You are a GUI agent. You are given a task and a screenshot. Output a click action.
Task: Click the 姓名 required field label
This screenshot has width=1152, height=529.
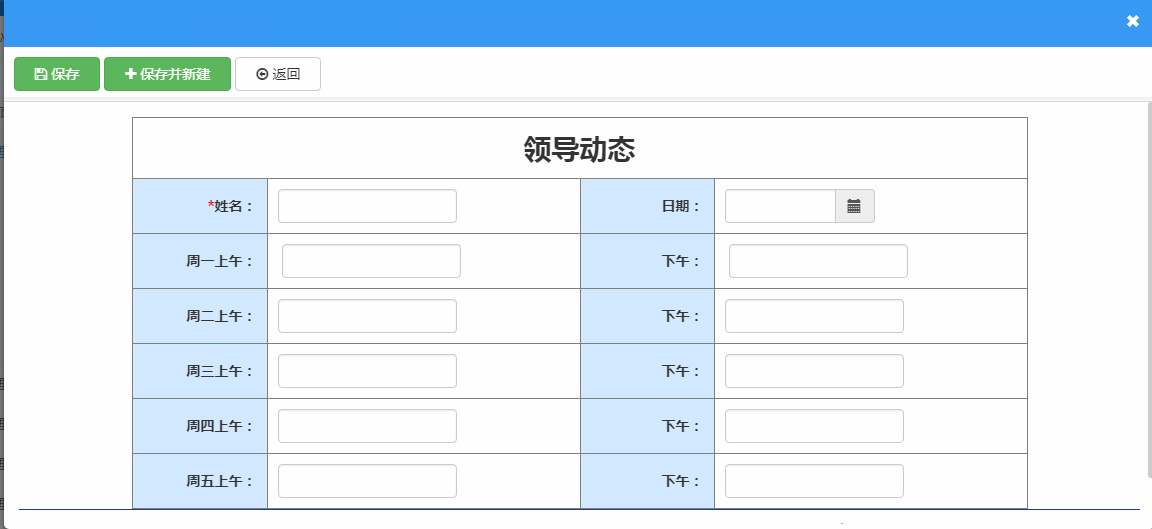click(x=231, y=206)
